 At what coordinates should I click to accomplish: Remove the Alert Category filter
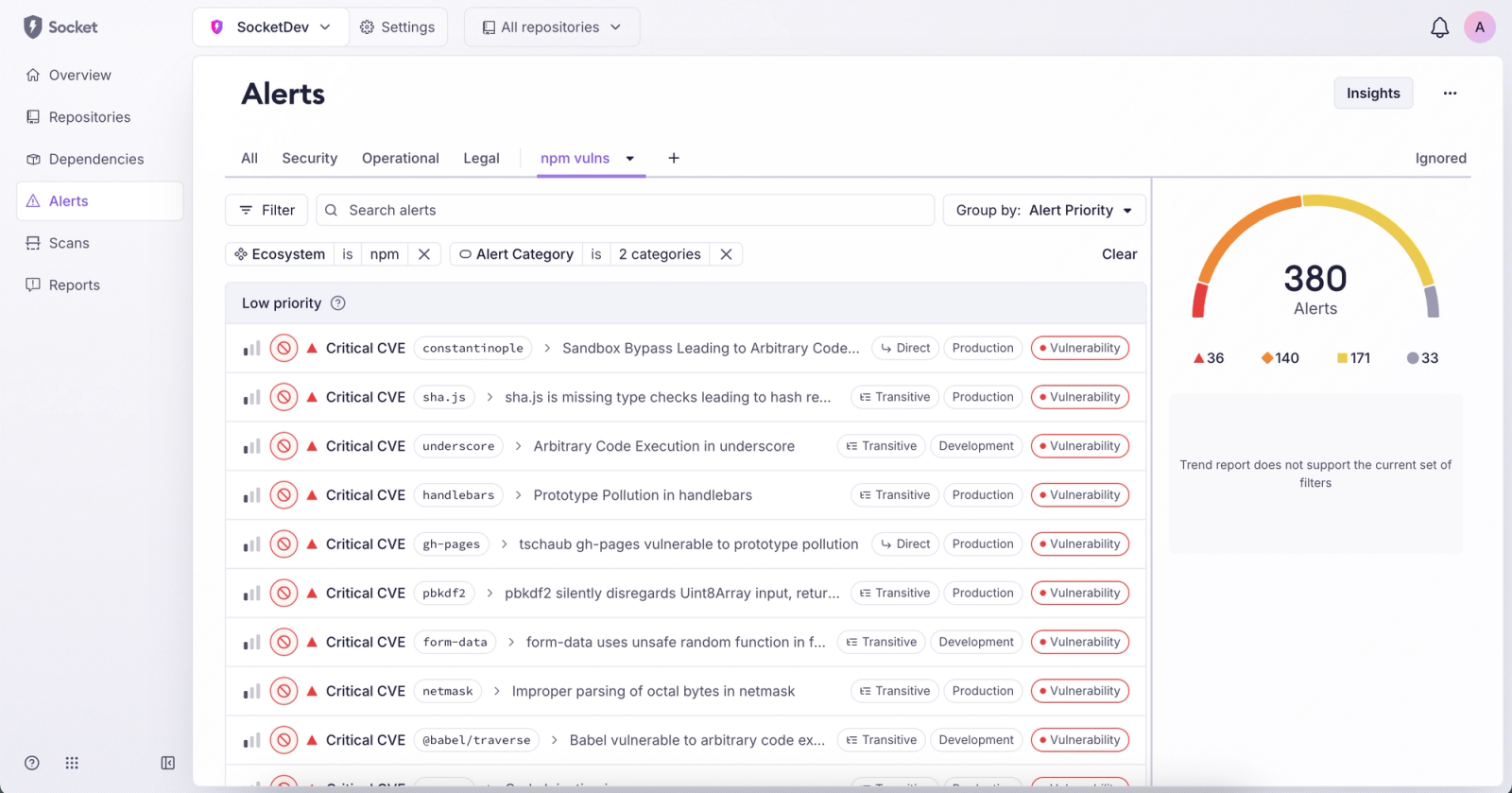tap(726, 254)
